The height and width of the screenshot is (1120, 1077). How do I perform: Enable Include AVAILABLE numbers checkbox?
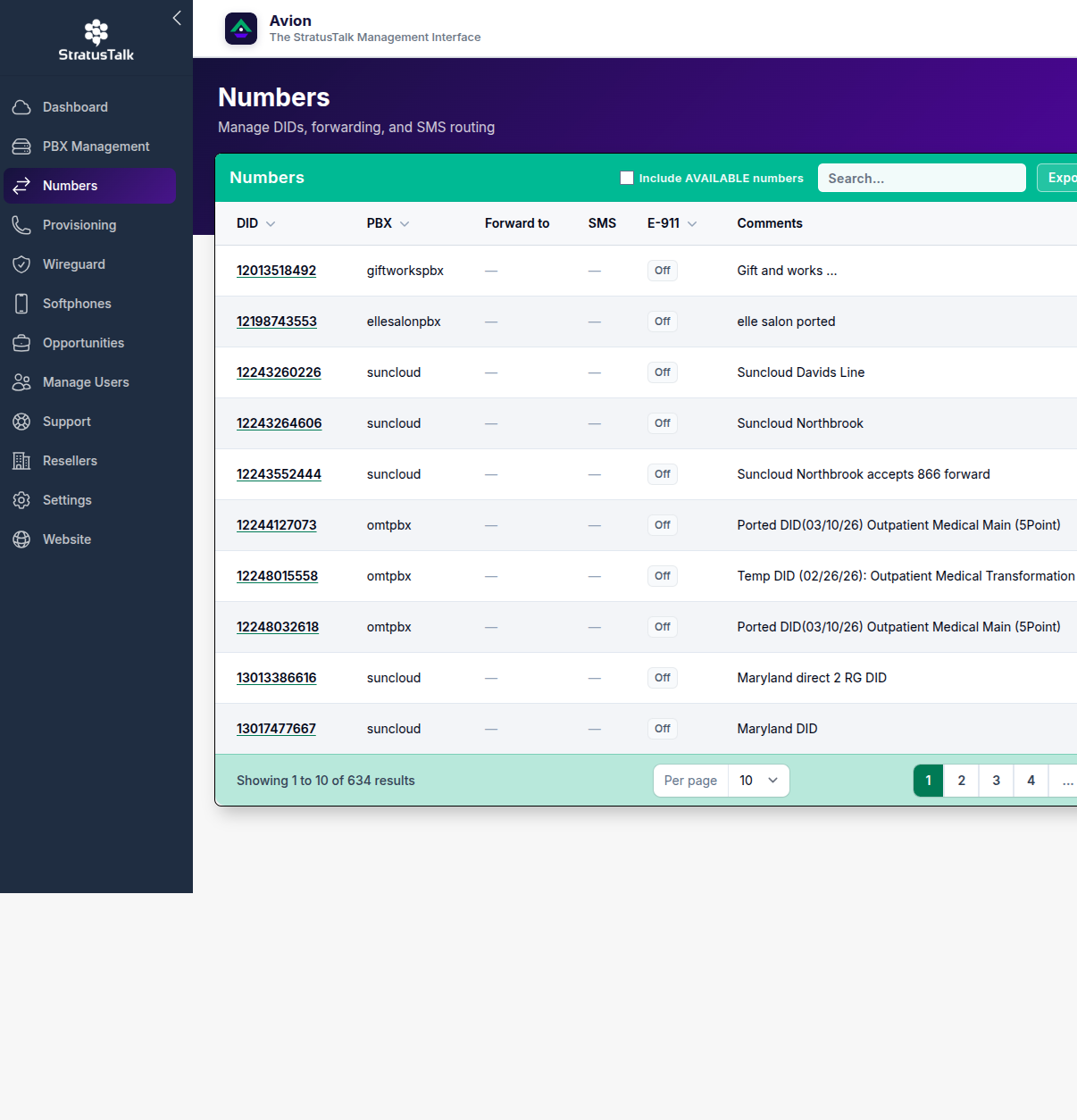pos(627,178)
